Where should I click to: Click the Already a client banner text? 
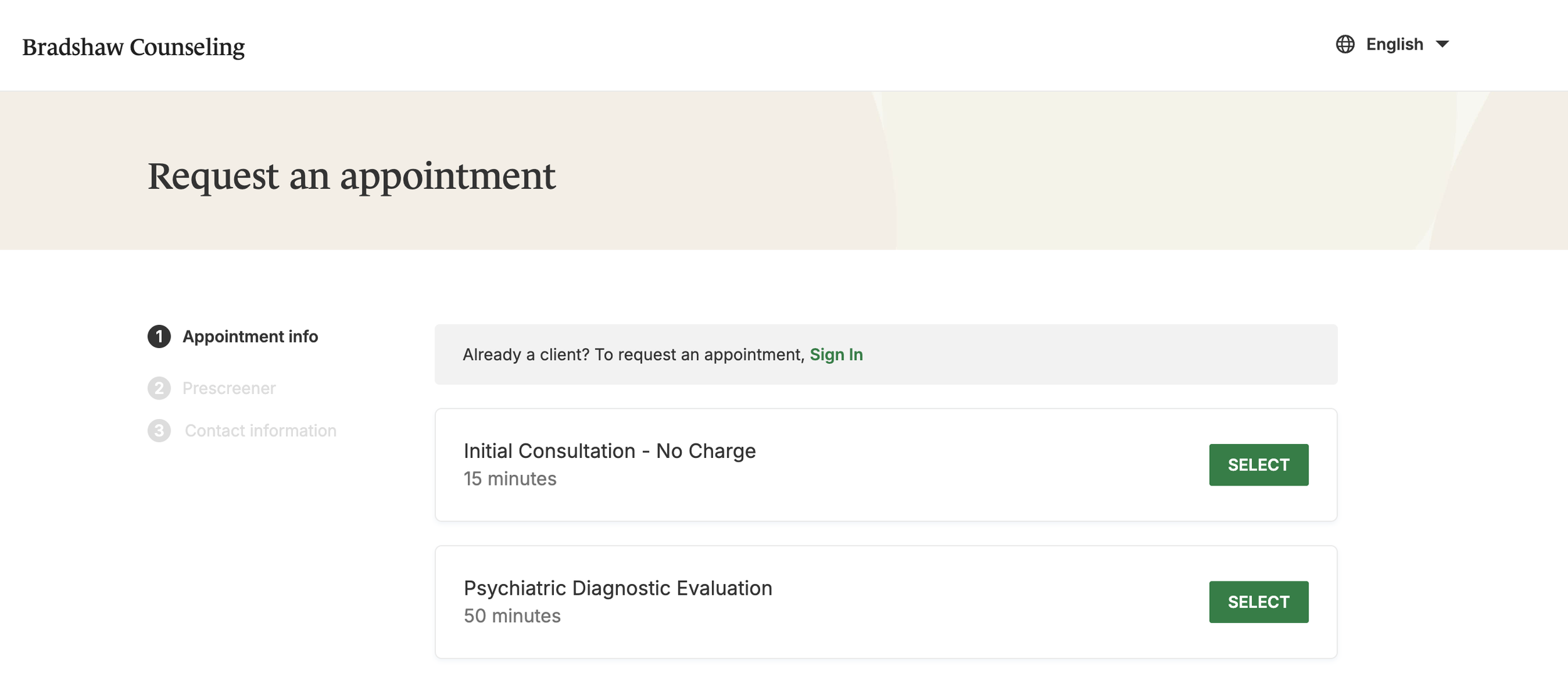coord(633,355)
